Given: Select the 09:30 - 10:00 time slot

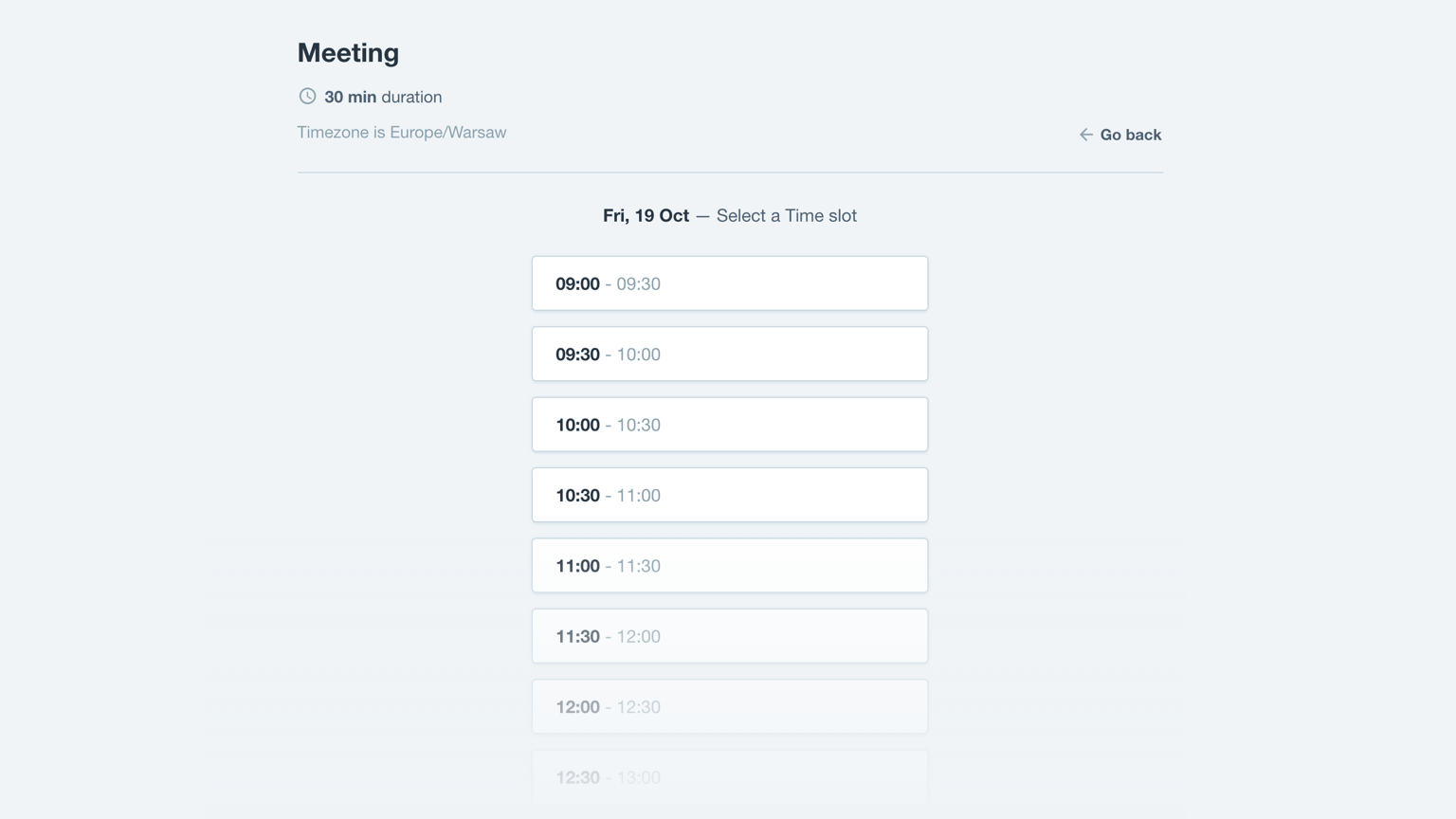Looking at the screenshot, I should [729, 354].
